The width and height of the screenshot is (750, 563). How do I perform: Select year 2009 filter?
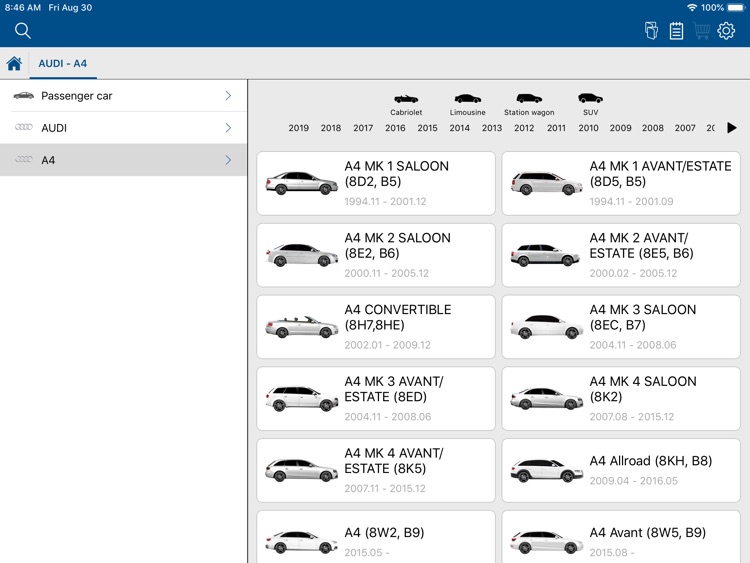point(620,128)
